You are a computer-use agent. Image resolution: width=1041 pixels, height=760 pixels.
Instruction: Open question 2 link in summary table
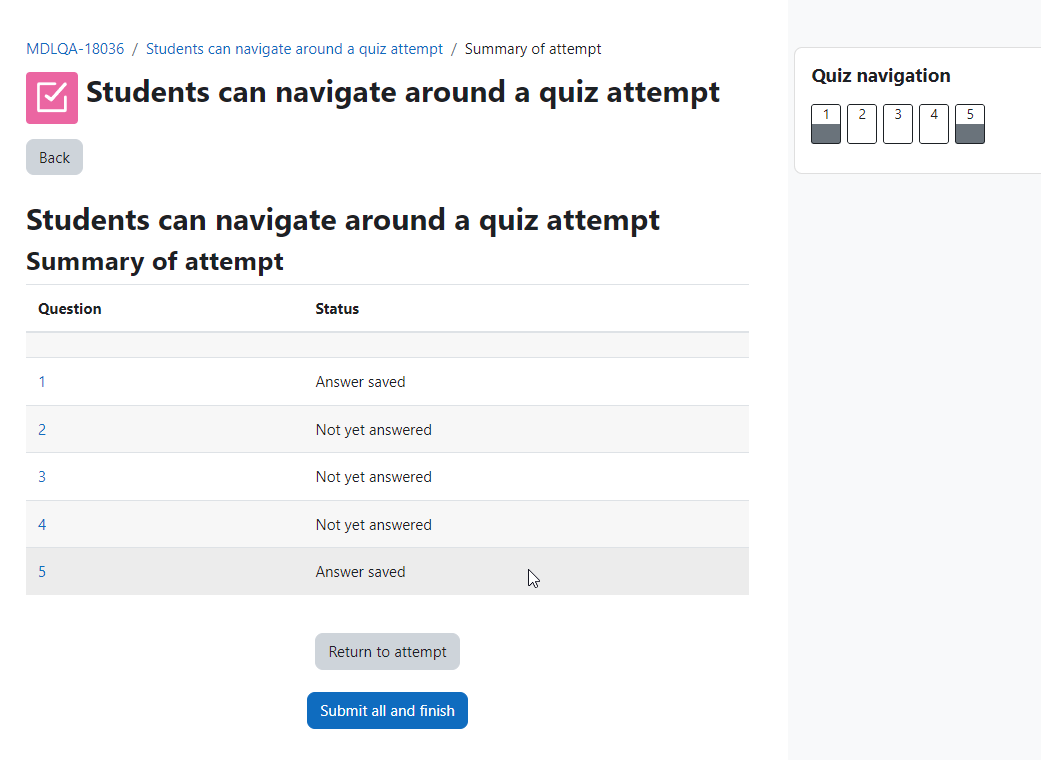pos(42,430)
